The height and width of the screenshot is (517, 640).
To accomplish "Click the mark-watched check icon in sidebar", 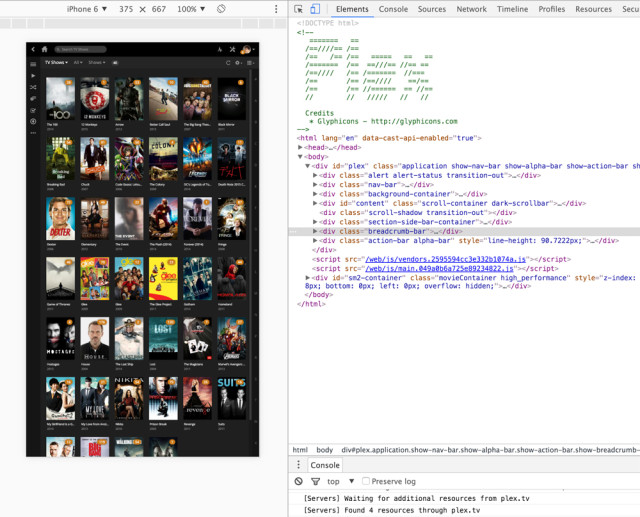I will [33, 110].
